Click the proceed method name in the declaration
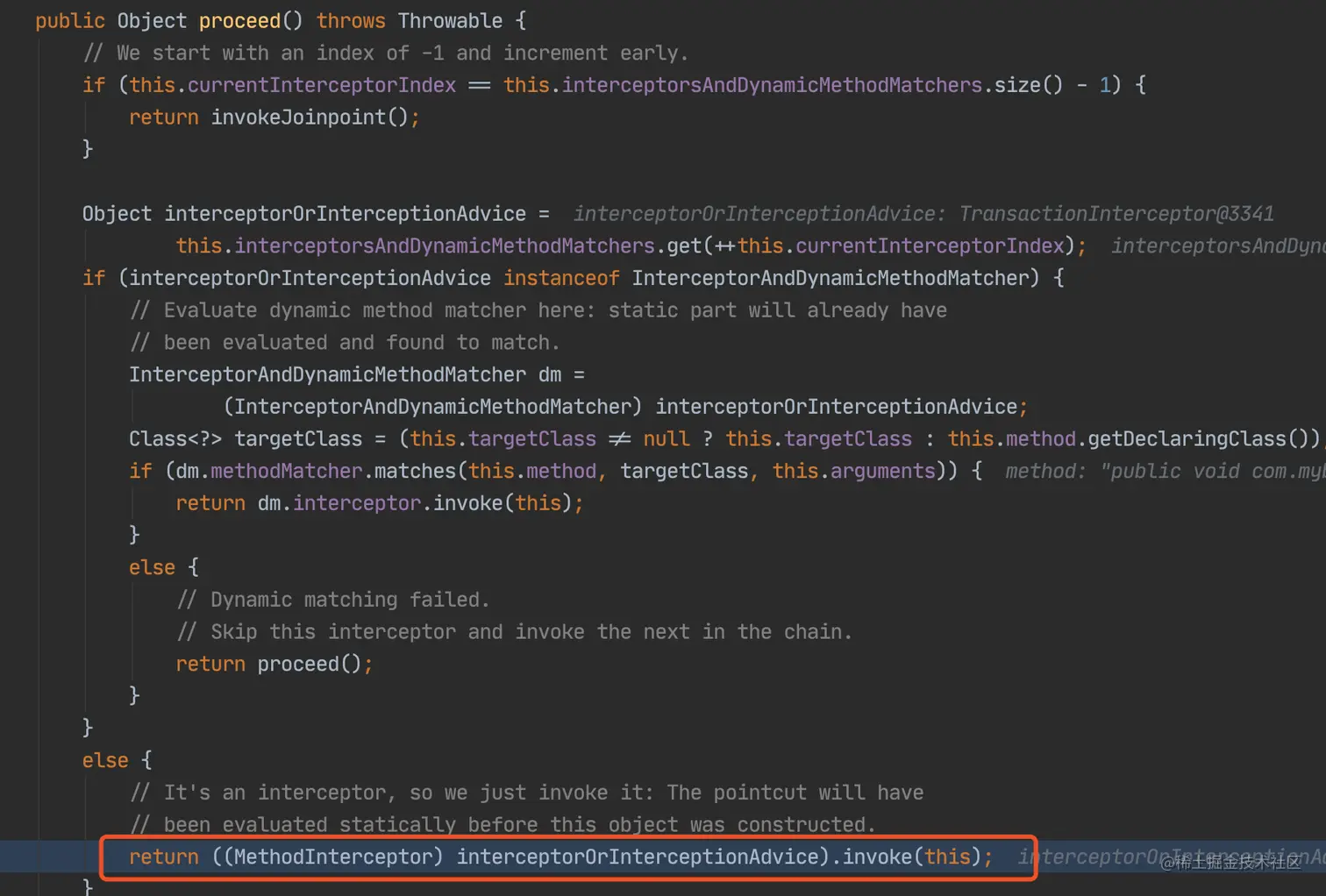 [x=239, y=20]
